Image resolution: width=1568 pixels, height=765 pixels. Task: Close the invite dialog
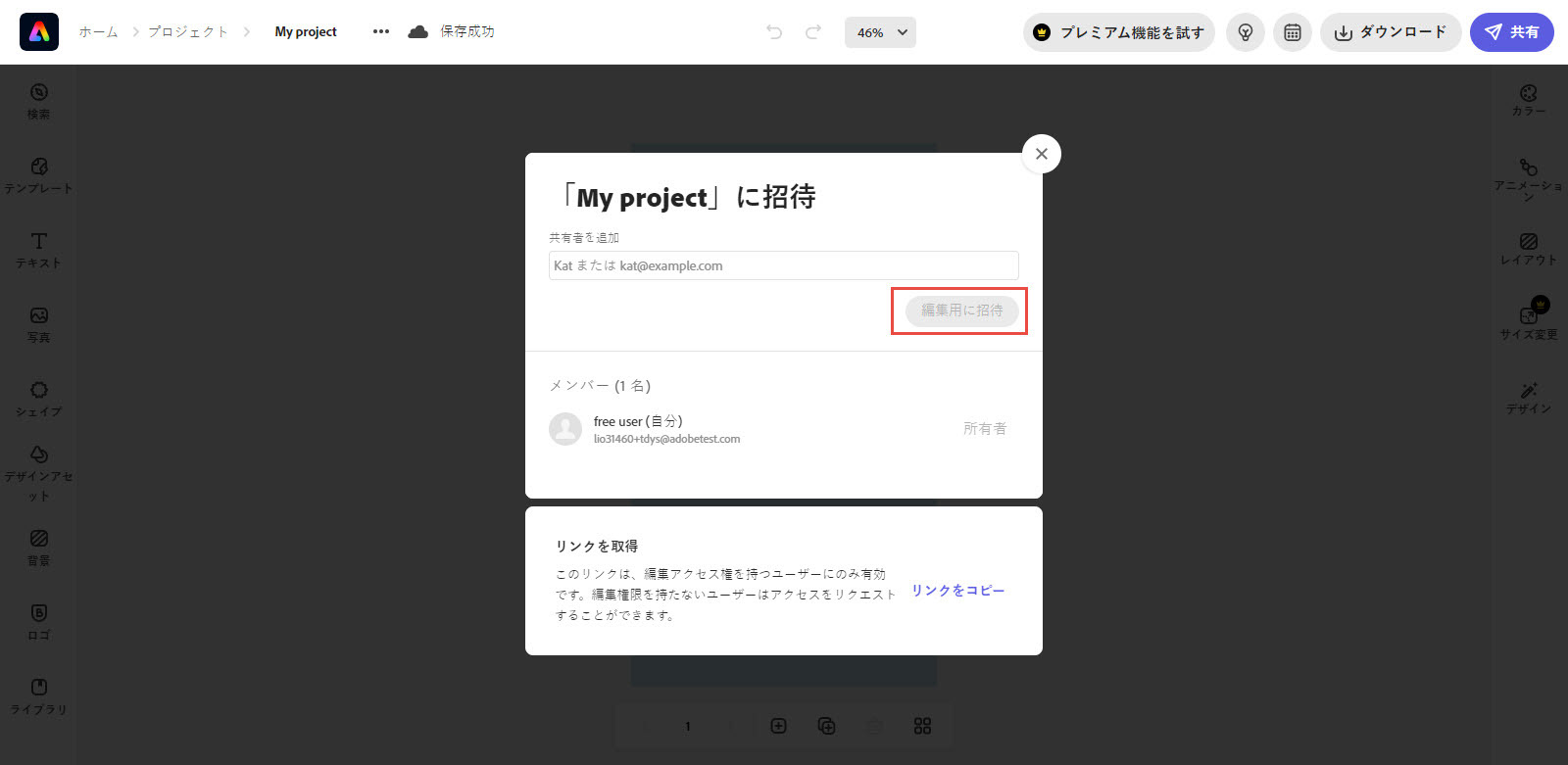[1041, 154]
